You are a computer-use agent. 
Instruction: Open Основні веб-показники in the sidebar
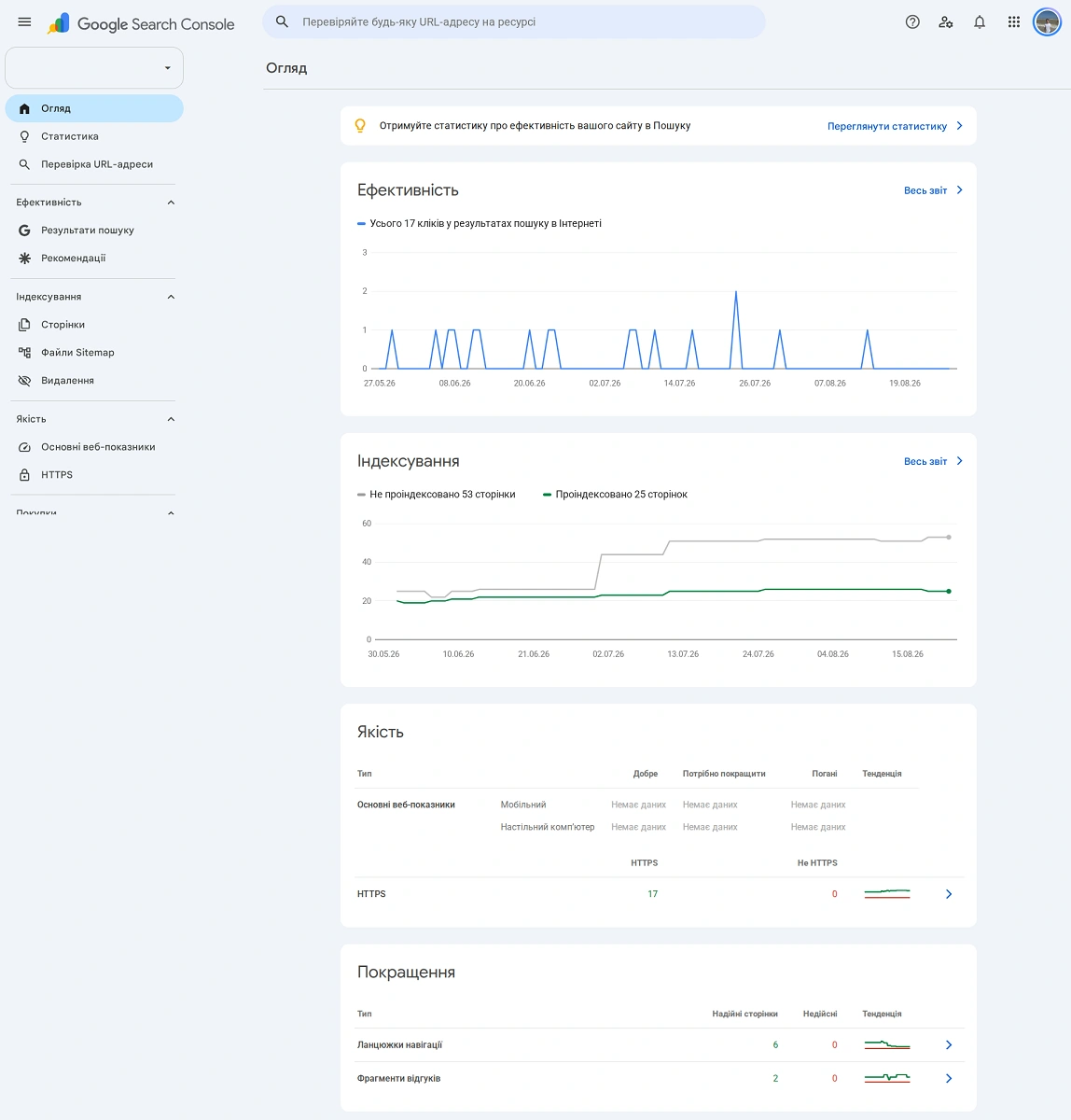(94, 447)
